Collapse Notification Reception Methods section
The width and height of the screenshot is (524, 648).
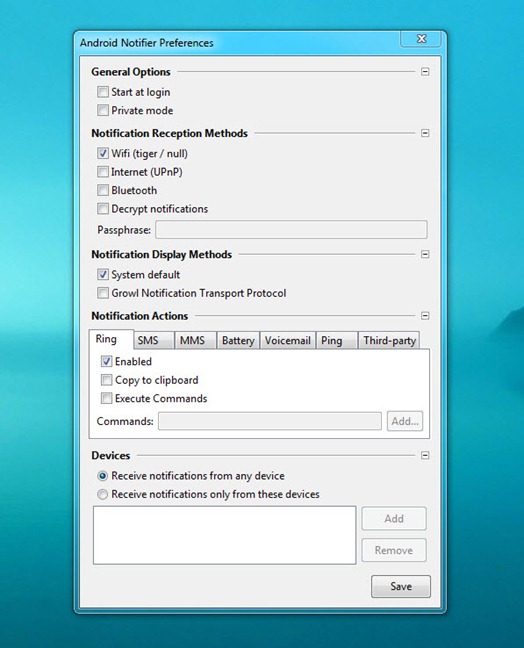tap(425, 133)
